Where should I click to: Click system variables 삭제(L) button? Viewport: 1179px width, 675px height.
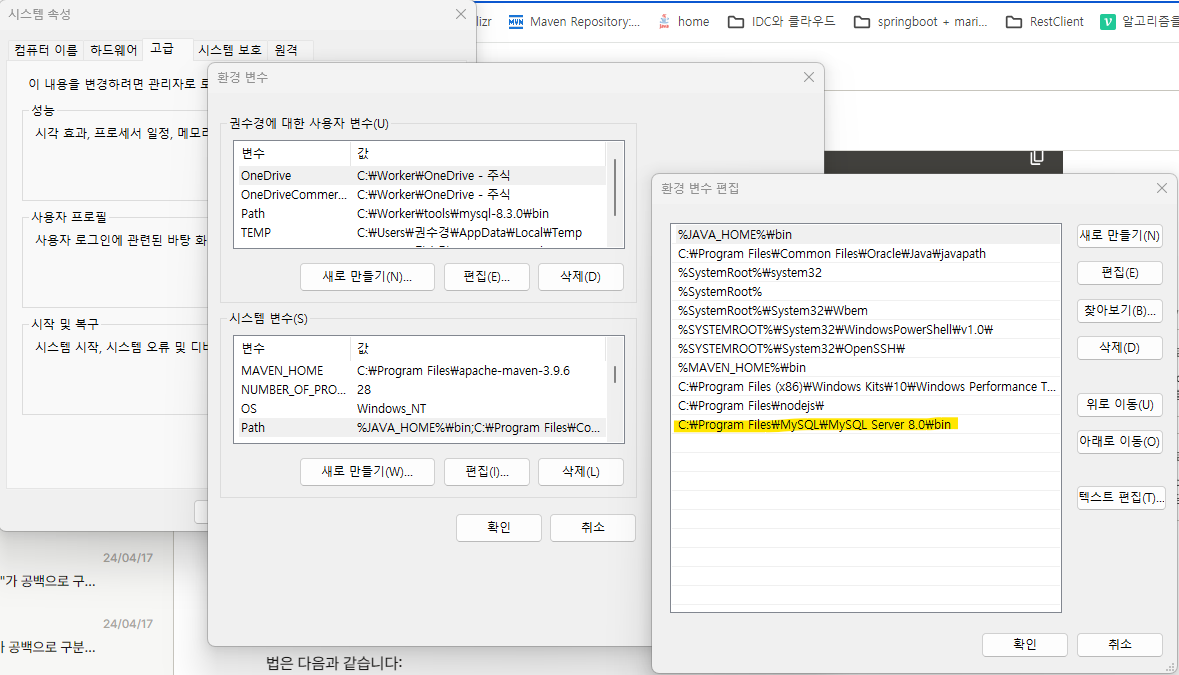click(x=580, y=472)
